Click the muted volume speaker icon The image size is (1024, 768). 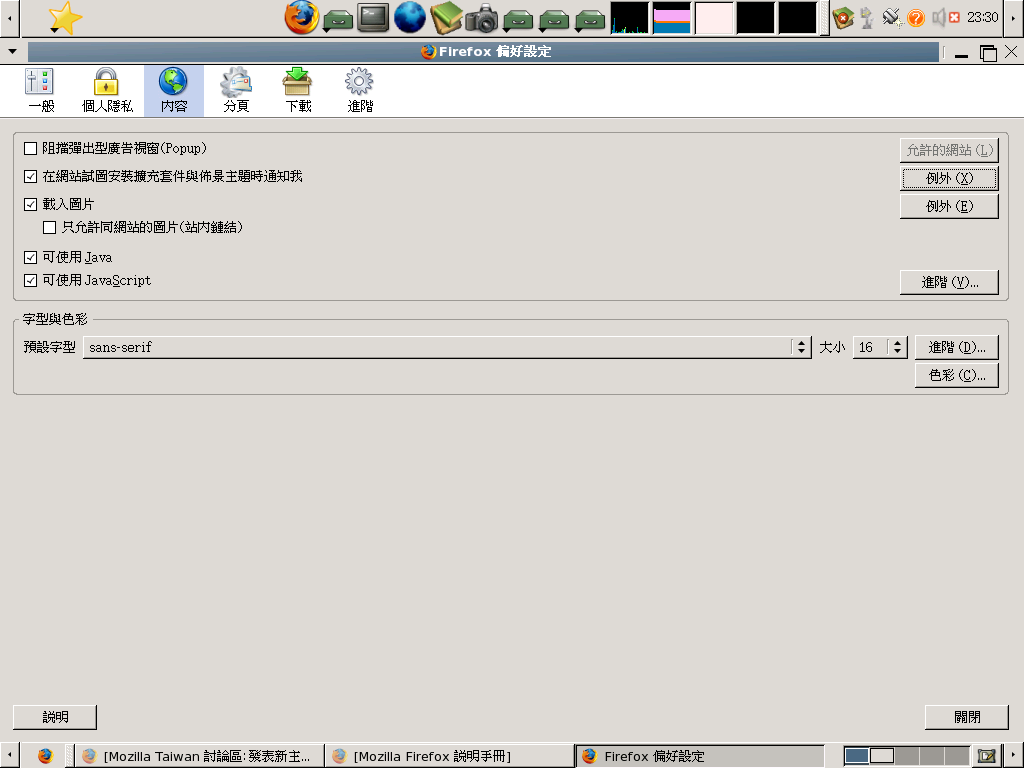click(x=946, y=18)
